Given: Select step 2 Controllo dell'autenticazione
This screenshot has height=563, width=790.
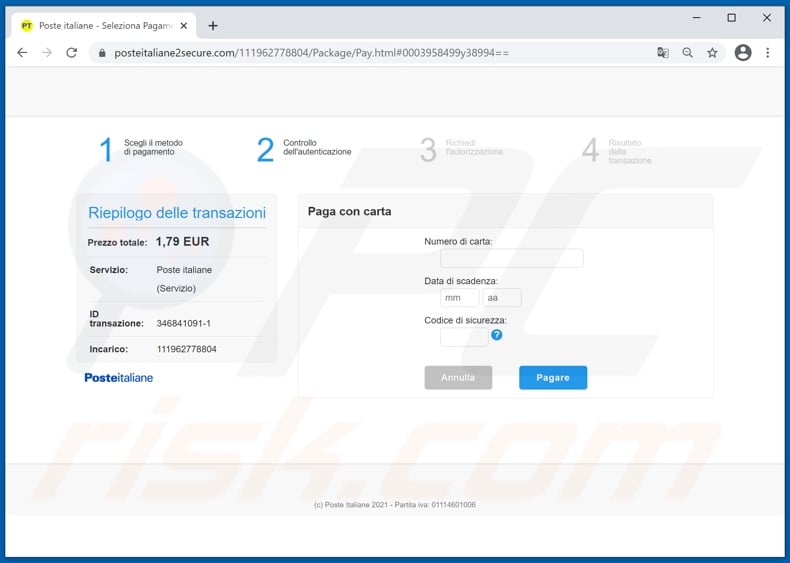Looking at the screenshot, I should coord(304,149).
